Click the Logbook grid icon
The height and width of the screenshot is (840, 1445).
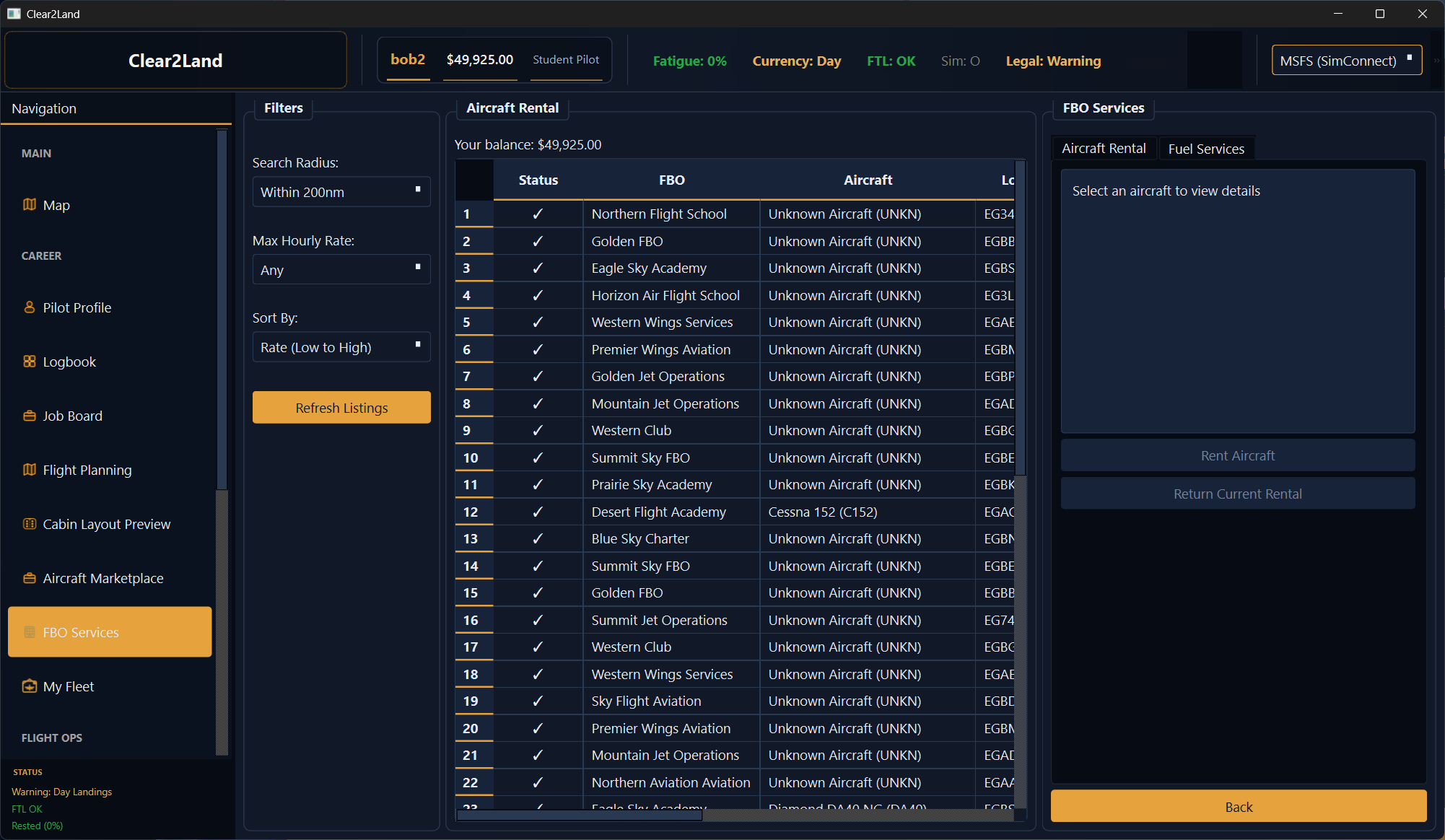click(x=29, y=362)
